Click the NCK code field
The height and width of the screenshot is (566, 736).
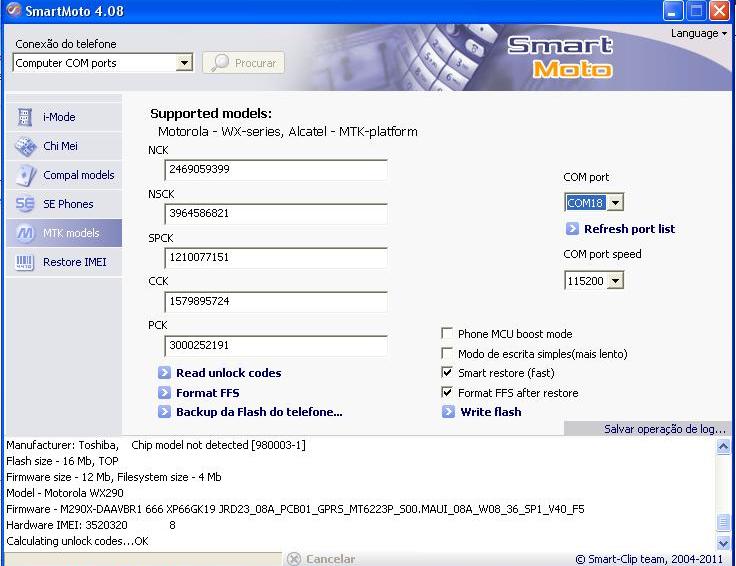point(276,170)
